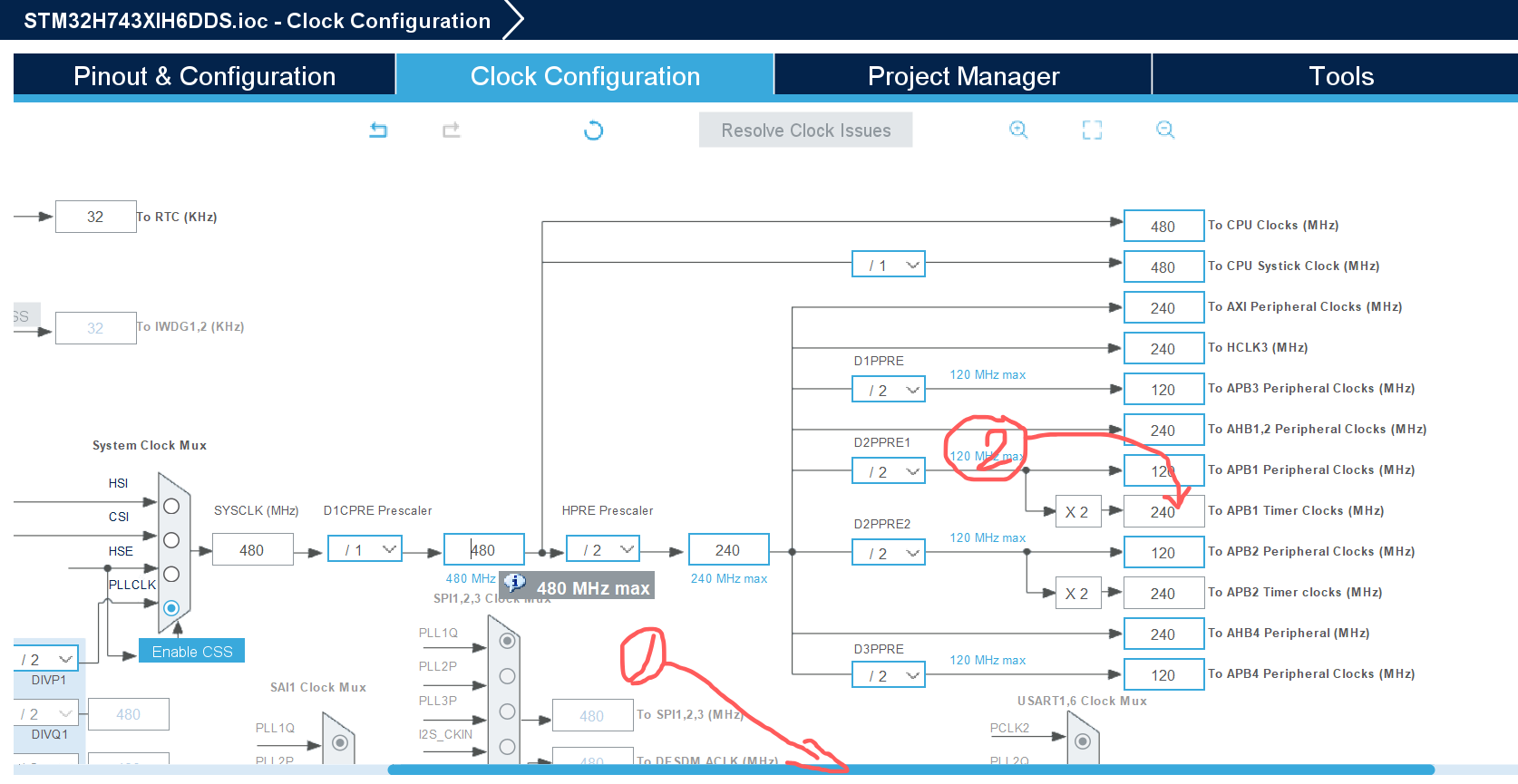
Task: Select PLL1Q in SPI1,2,3 Clock Mux
Action: pos(508,641)
